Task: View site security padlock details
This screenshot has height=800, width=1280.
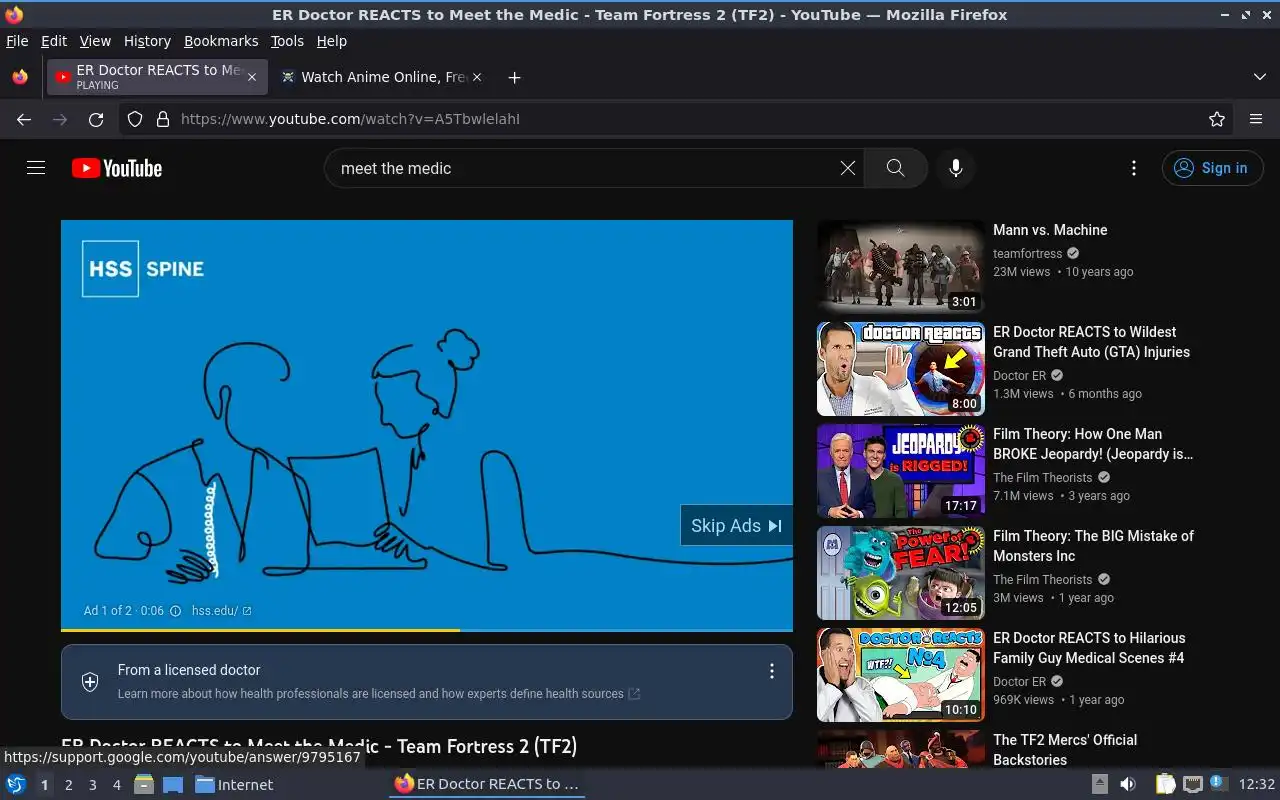Action: coord(163,119)
